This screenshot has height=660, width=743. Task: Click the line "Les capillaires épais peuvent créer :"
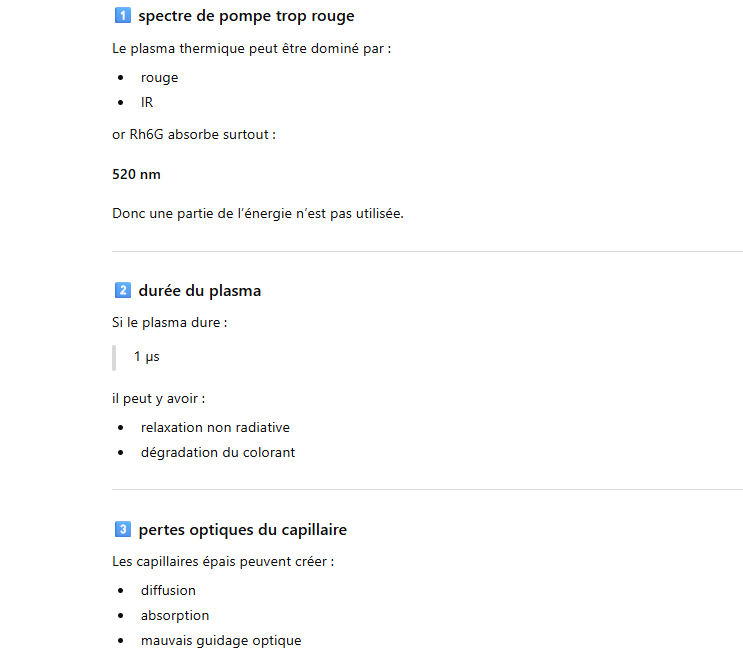pos(223,561)
